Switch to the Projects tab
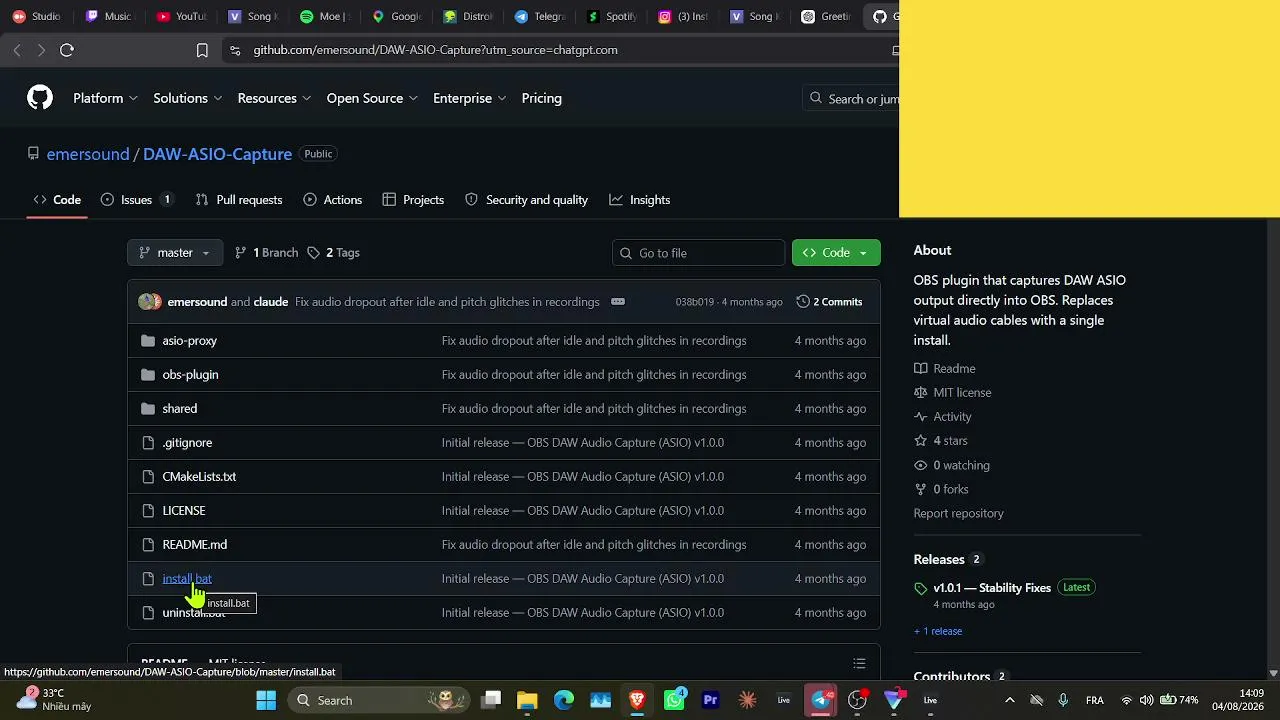 pos(413,200)
